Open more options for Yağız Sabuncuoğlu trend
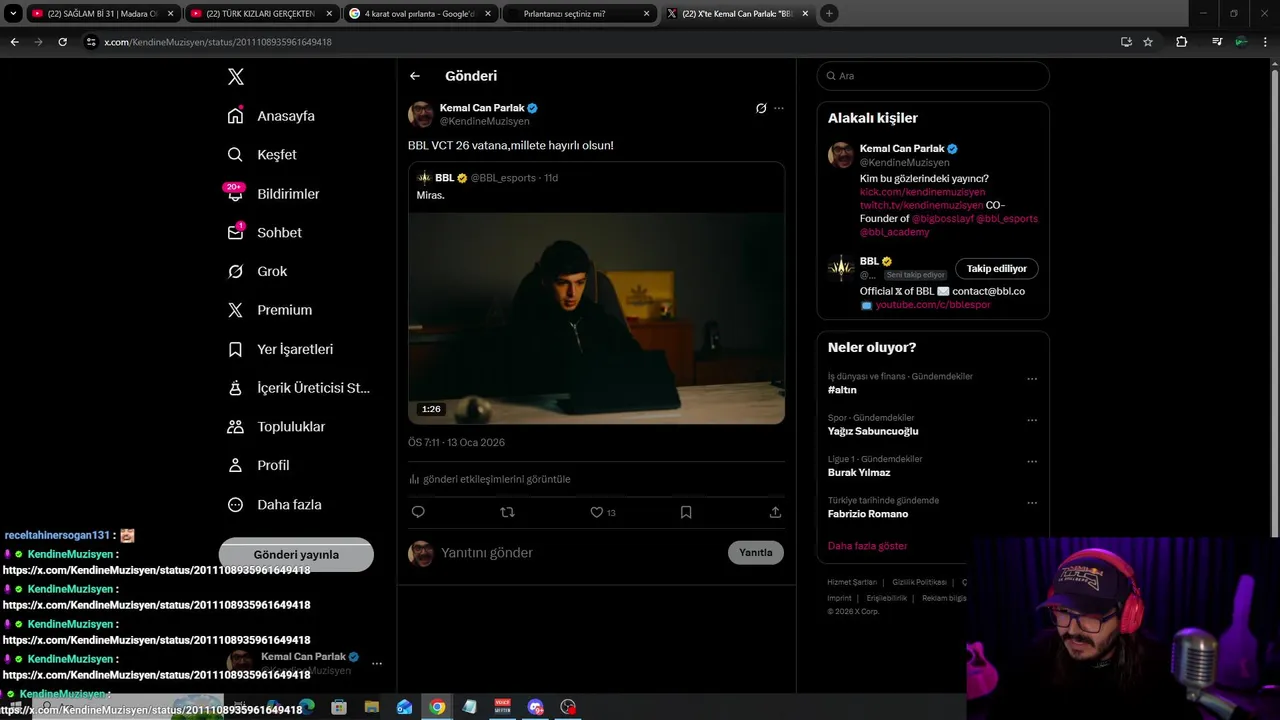 [x=1032, y=420]
